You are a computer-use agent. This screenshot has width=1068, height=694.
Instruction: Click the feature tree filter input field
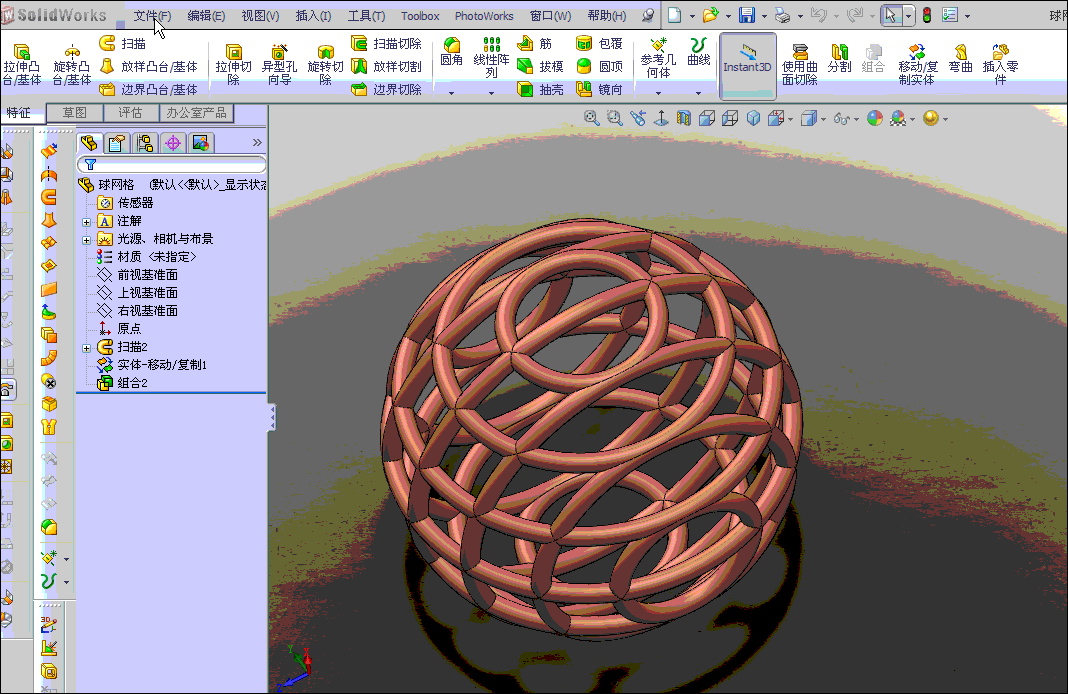click(172, 164)
